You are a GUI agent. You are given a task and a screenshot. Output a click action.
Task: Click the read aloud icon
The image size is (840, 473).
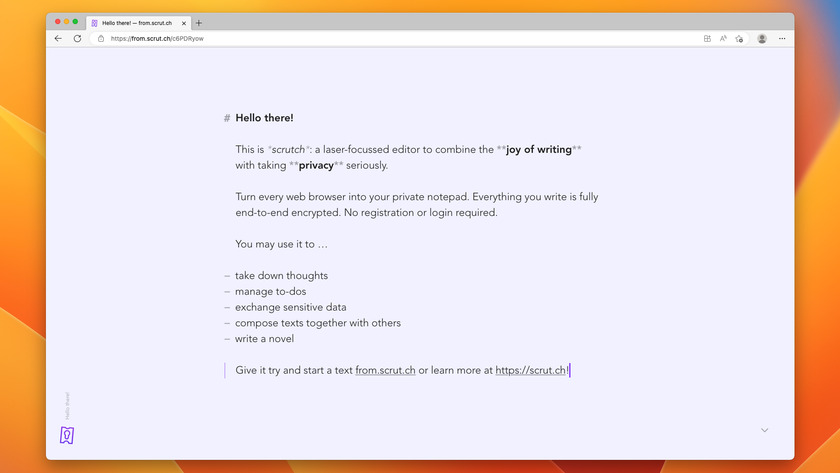723,39
